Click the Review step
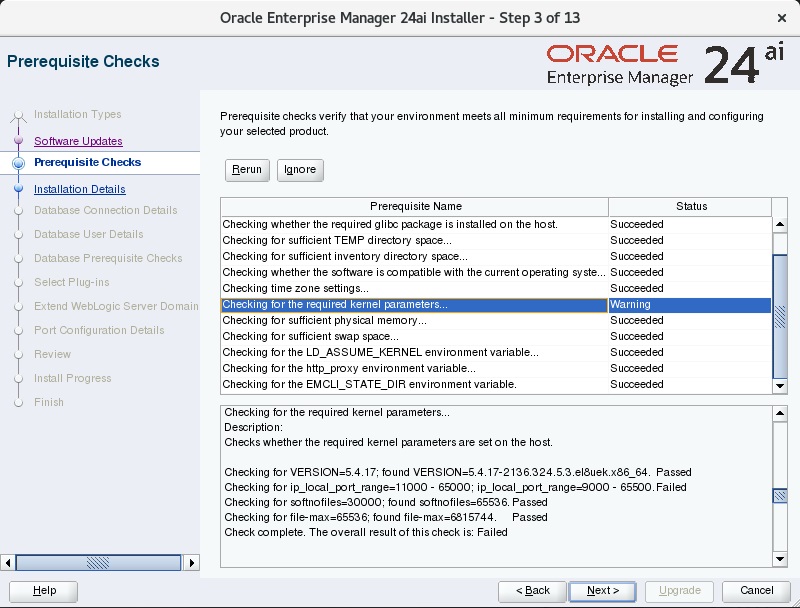800x608 pixels. tap(53, 354)
